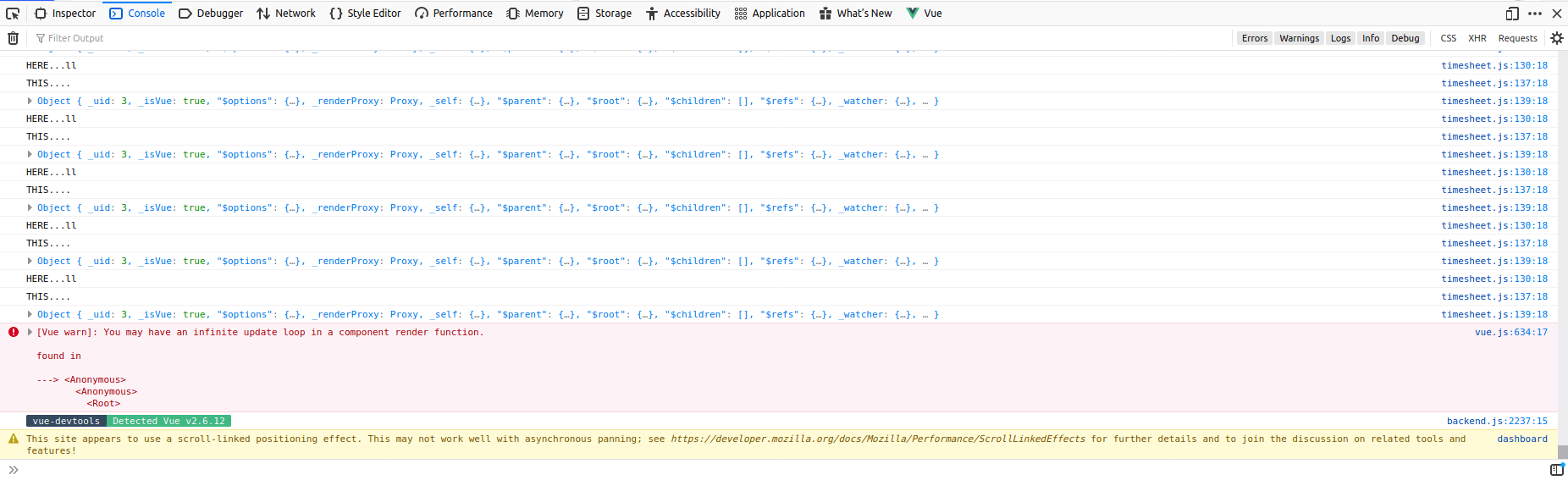Toggle the Logs filter
The height and width of the screenshot is (497, 1568).
tap(1340, 38)
